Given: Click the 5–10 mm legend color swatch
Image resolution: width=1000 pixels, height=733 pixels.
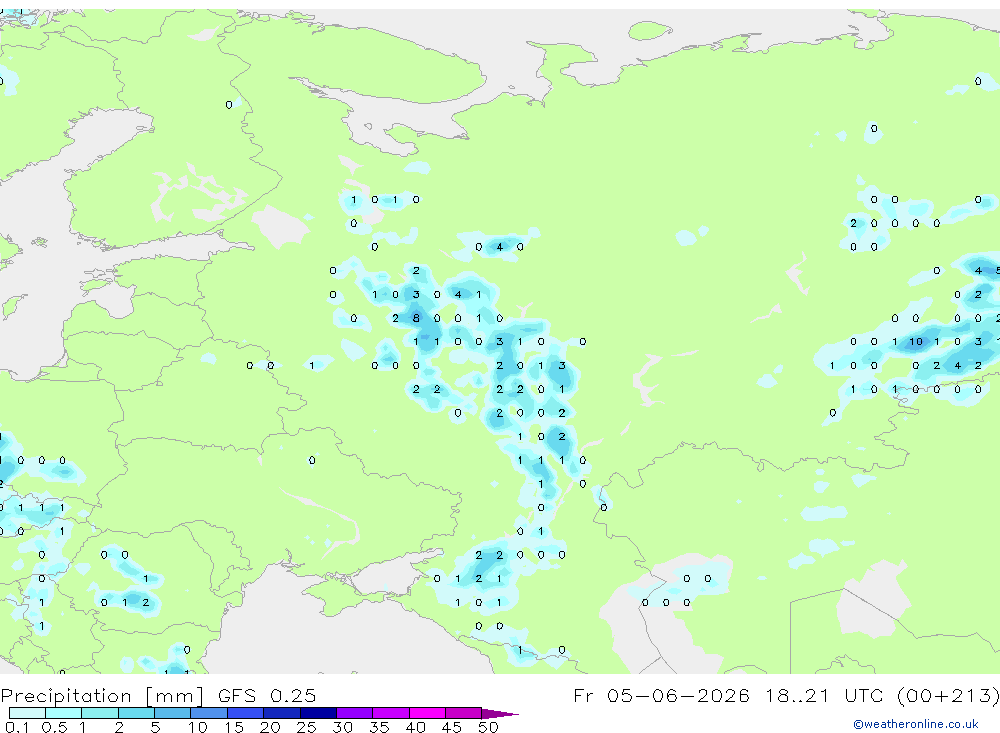Looking at the screenshot, I should tap(173, 713).
